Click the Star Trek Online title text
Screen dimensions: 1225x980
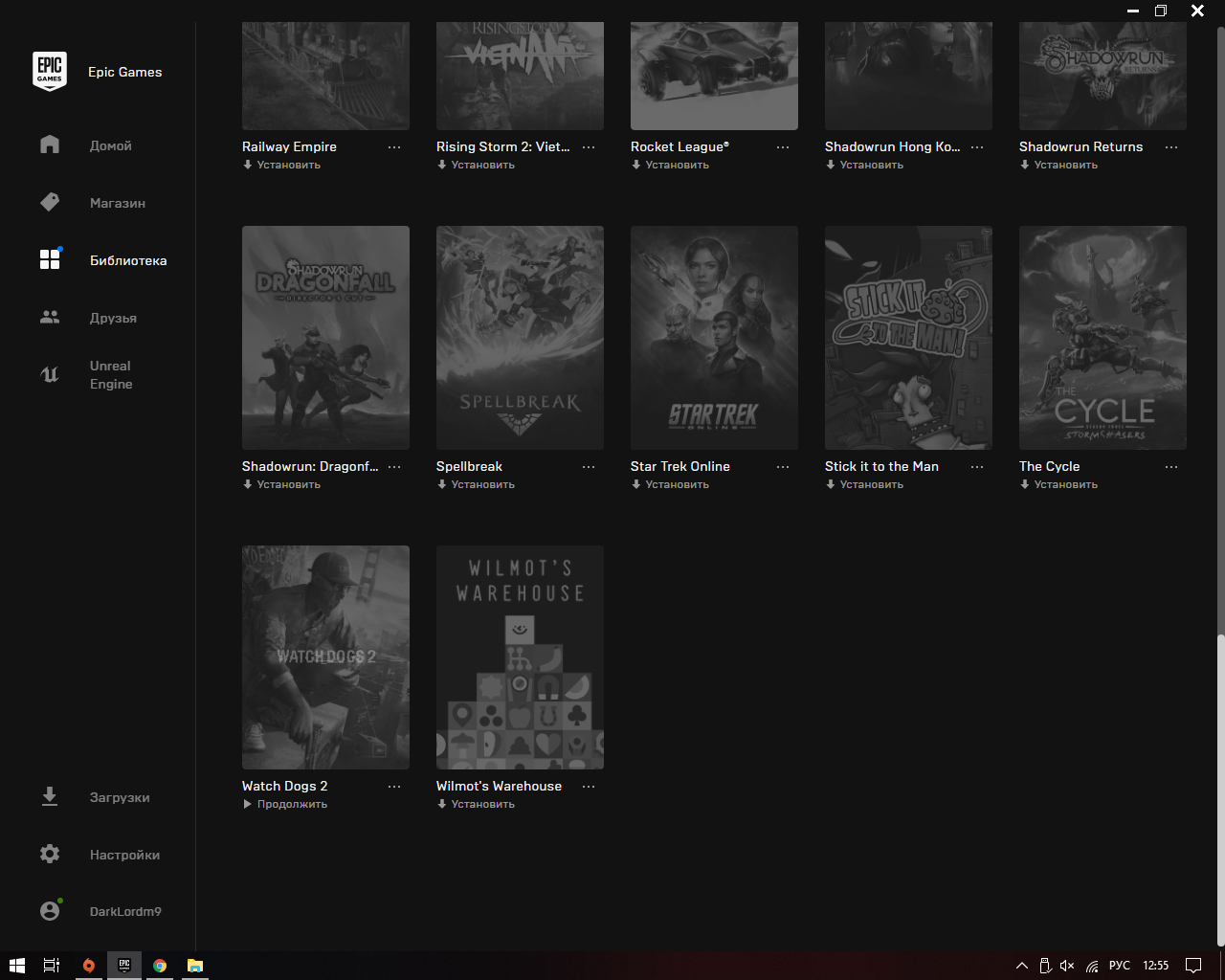[x=680, y=466]
